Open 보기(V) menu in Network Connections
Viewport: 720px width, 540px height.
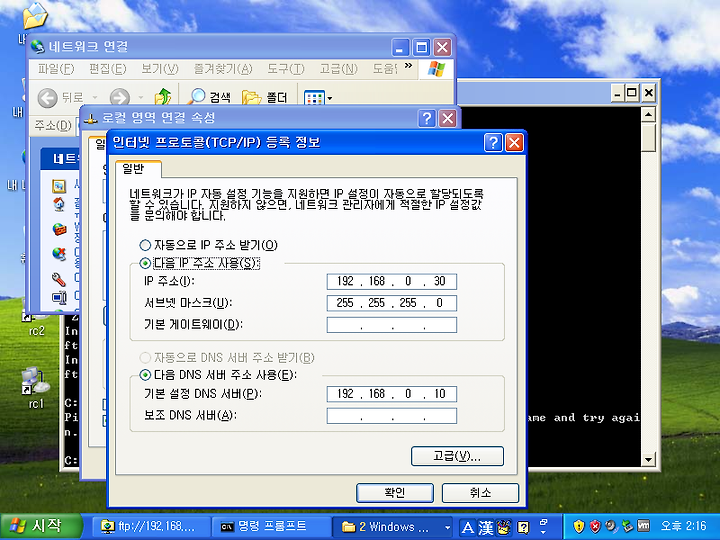[160, 69]
